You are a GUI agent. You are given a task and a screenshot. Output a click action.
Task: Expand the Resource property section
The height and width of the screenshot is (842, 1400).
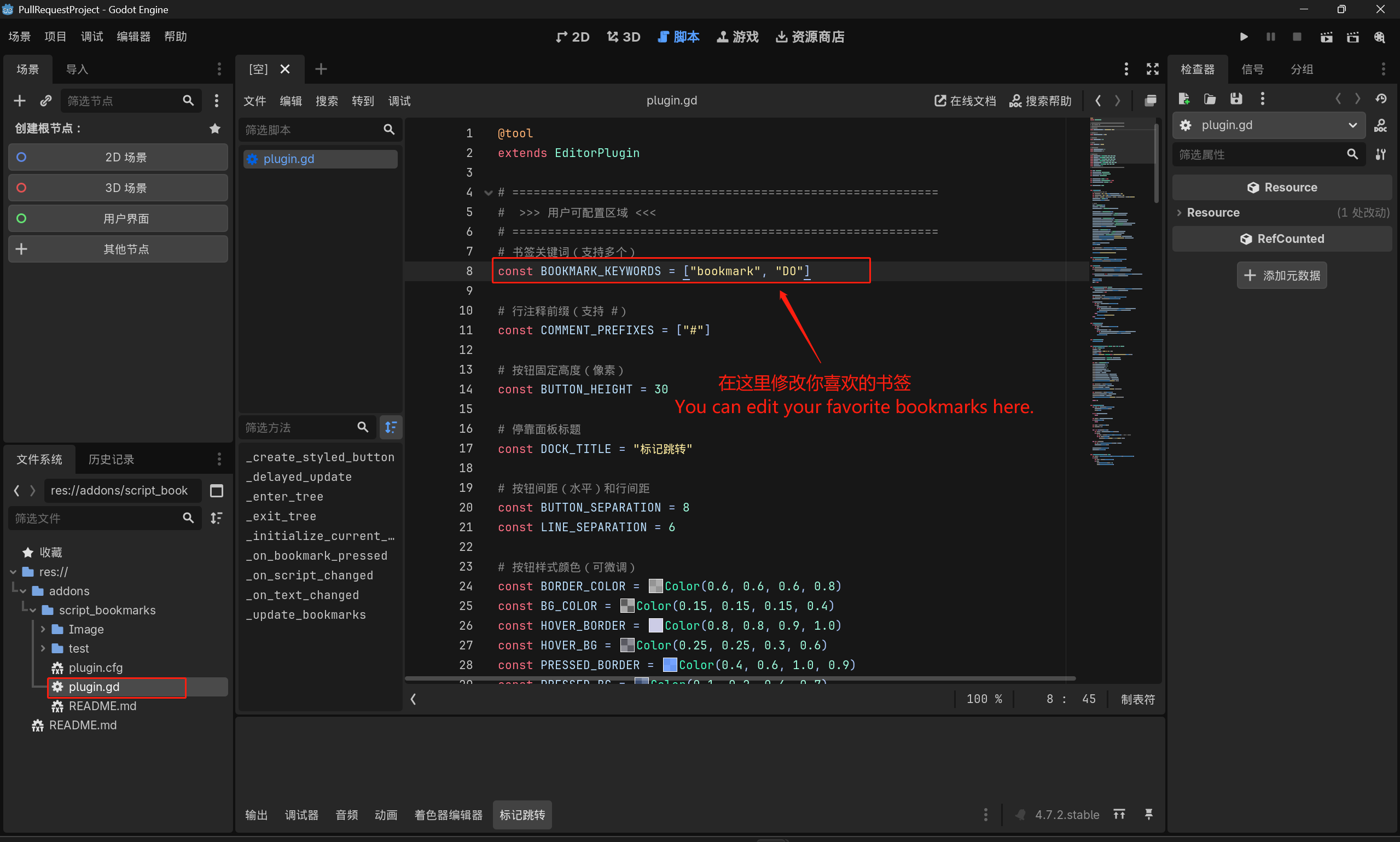(x=1282, y=213)
